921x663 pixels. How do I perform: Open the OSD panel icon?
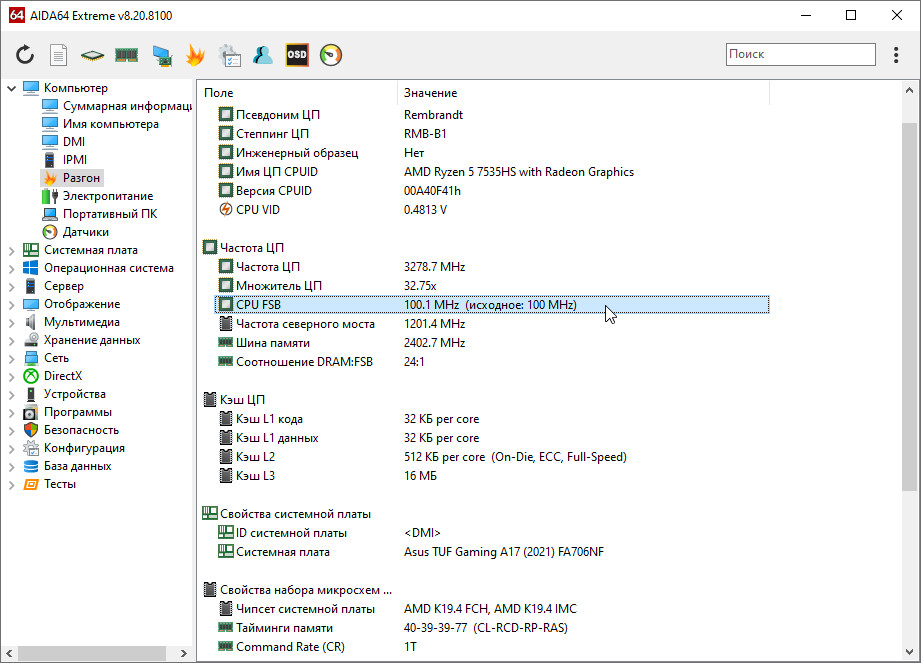[297, 55]
